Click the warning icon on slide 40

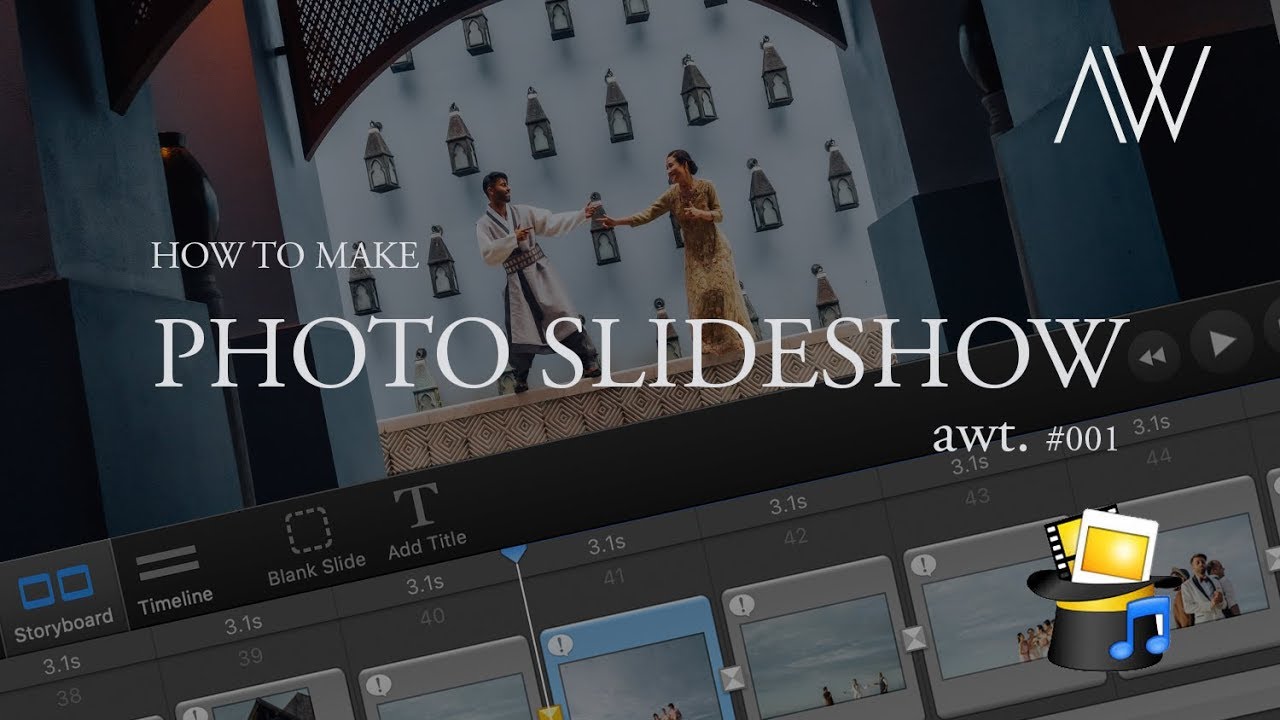[x=379, y=686]
